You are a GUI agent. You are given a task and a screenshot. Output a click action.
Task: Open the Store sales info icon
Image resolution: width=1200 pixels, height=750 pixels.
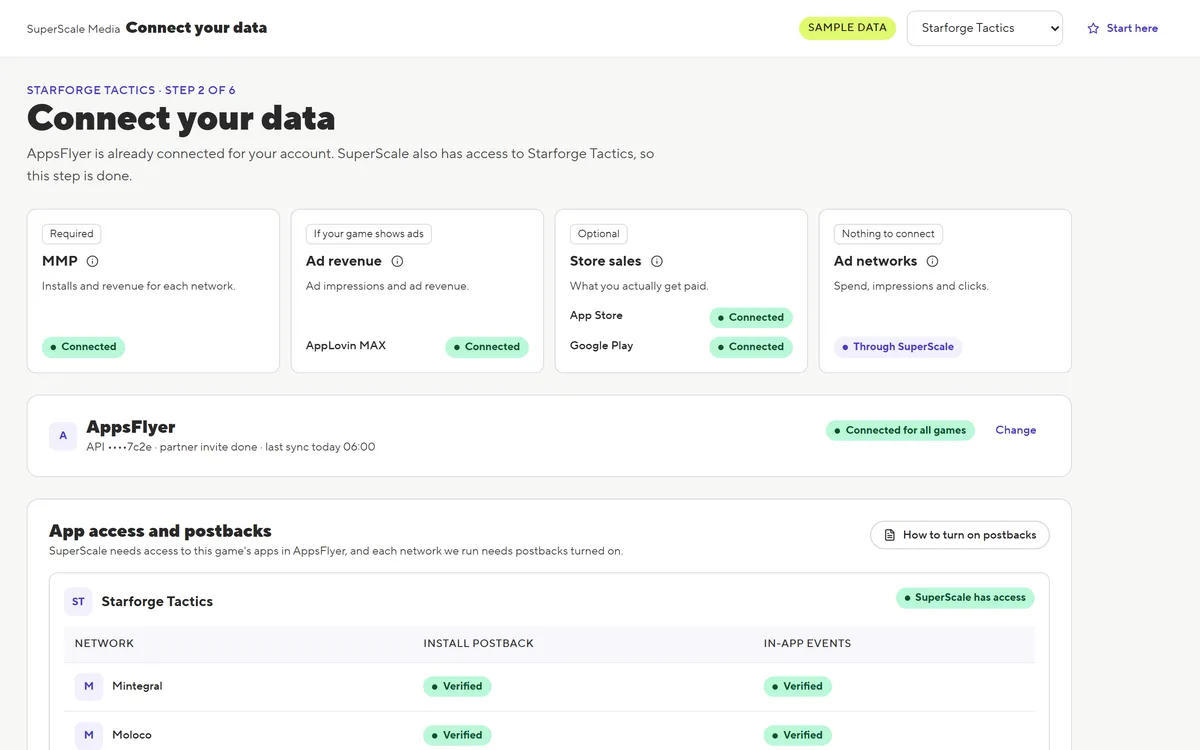(657, 261)
